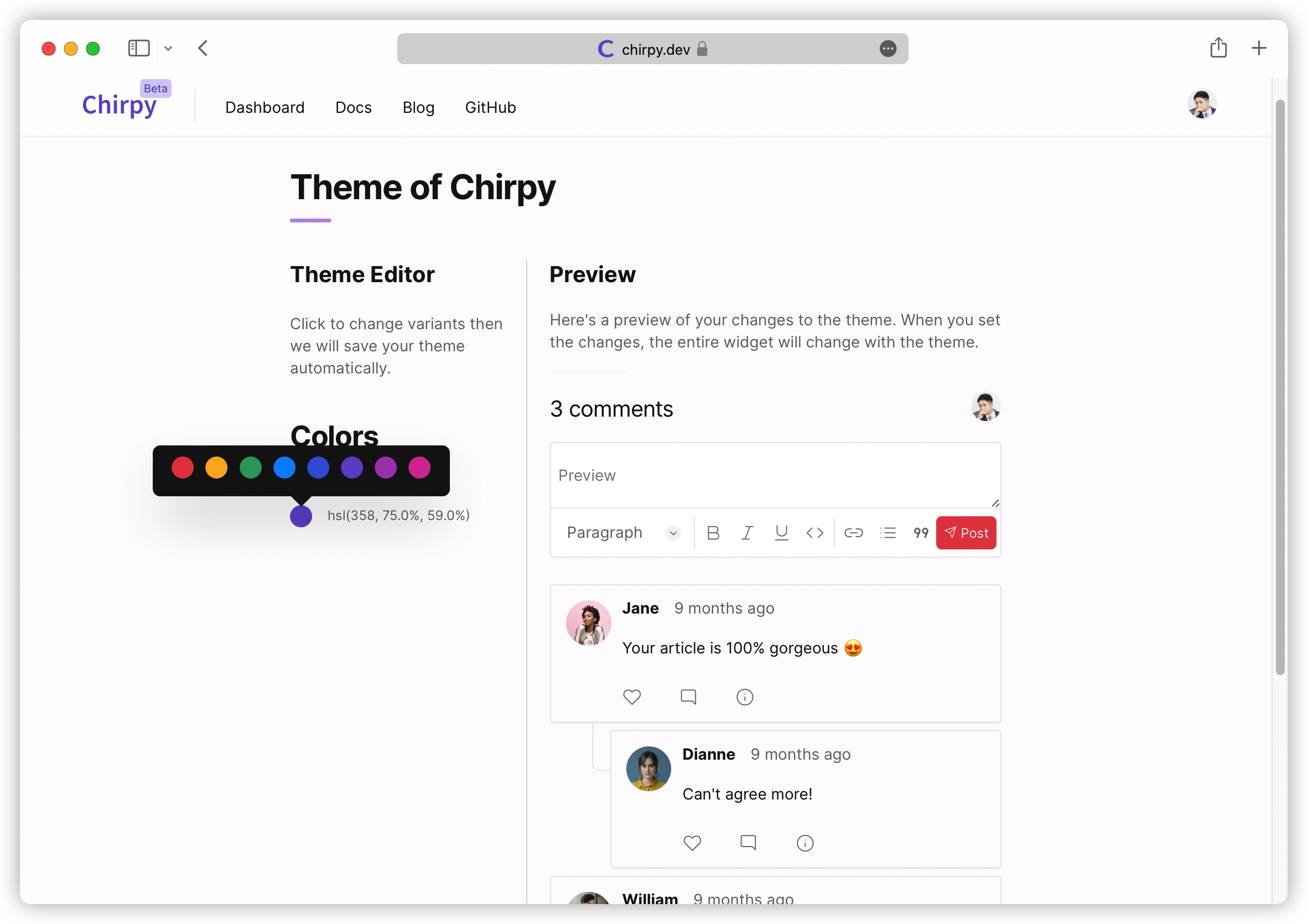Viewport: 1308px width, 924px height.
Task: Click the Link insertion icon
Action: click(x=853, y=532)
